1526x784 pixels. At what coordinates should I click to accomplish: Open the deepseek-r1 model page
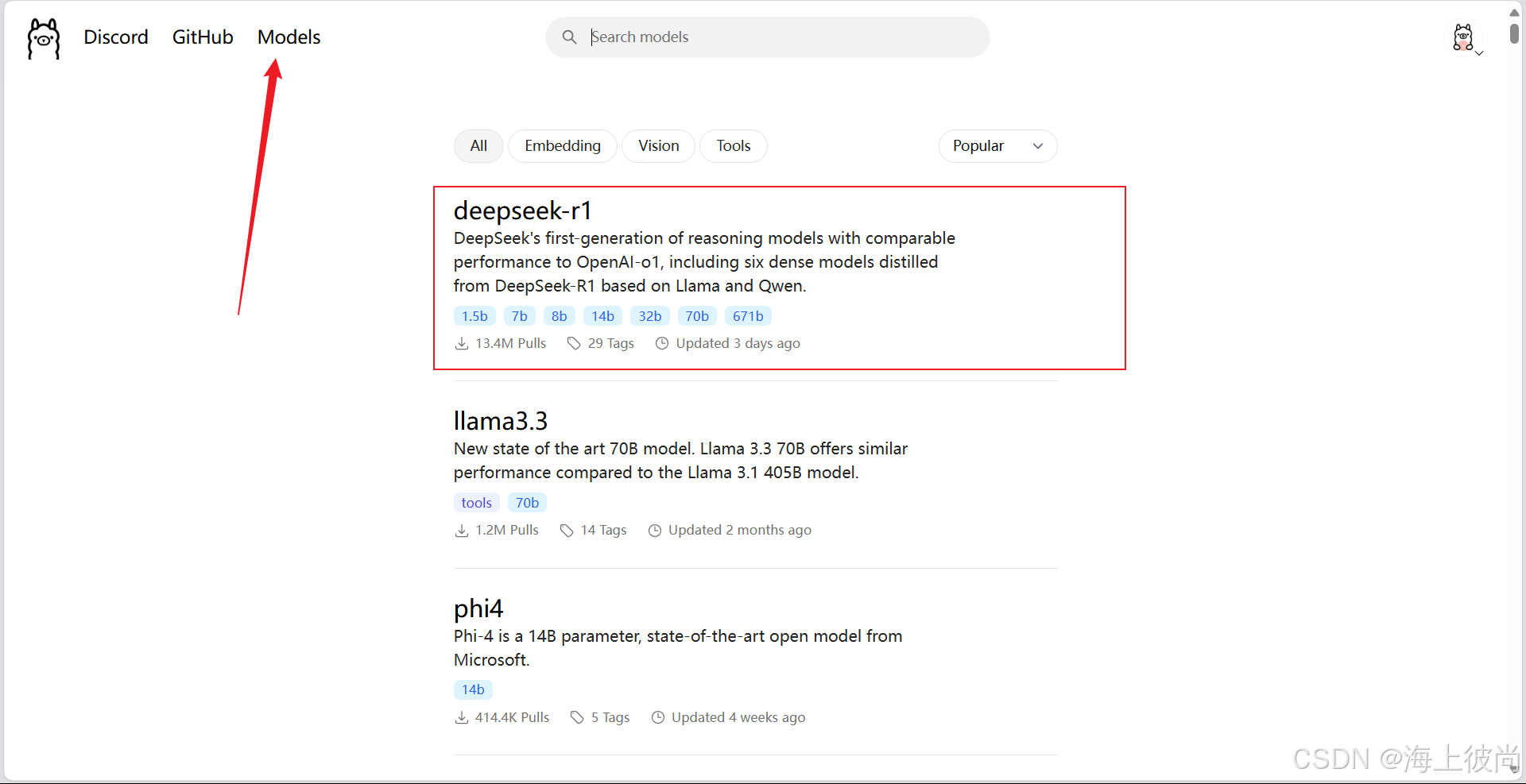[x=522, y=210]
